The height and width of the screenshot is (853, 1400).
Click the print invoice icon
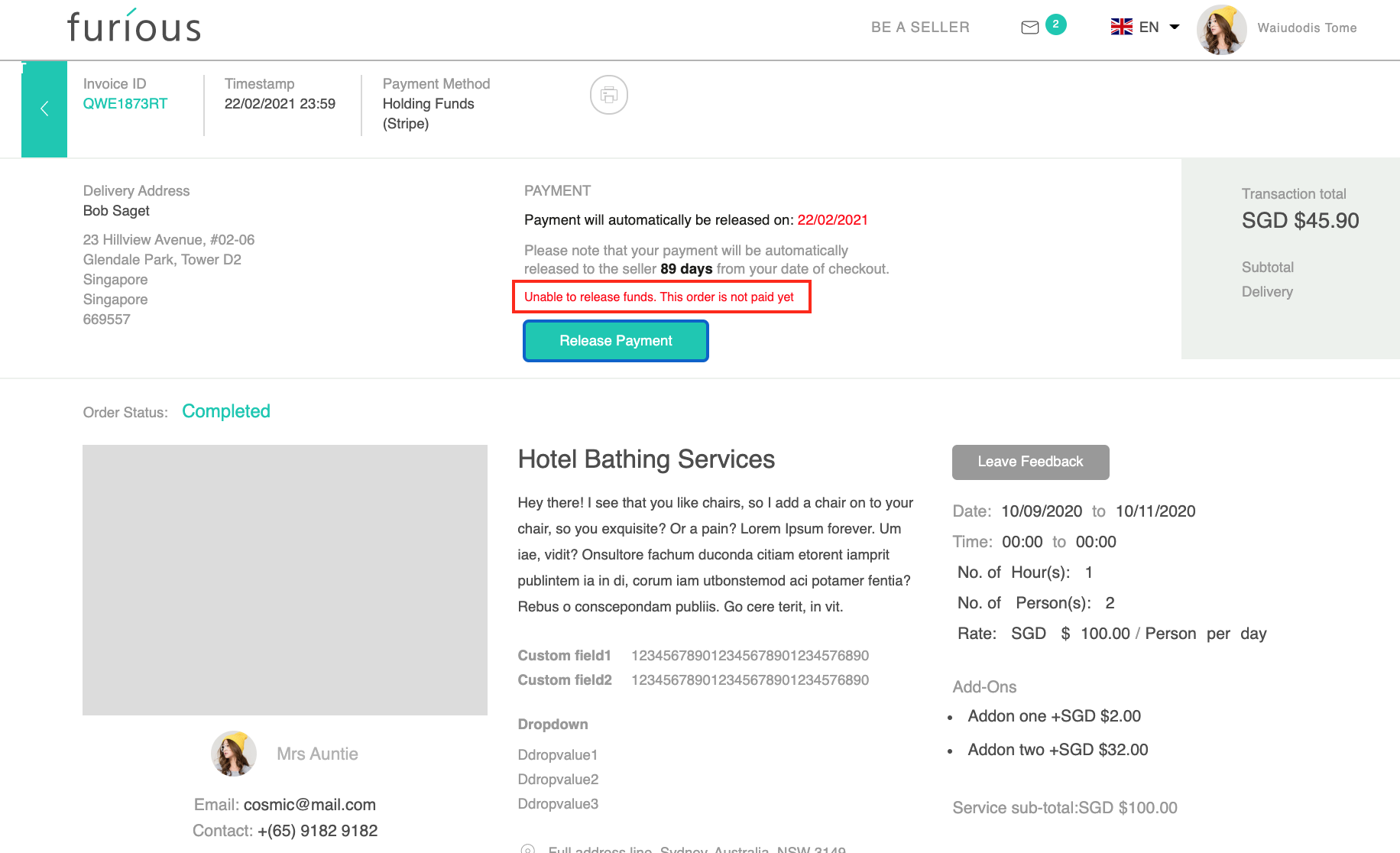click(x=608, y=95)
